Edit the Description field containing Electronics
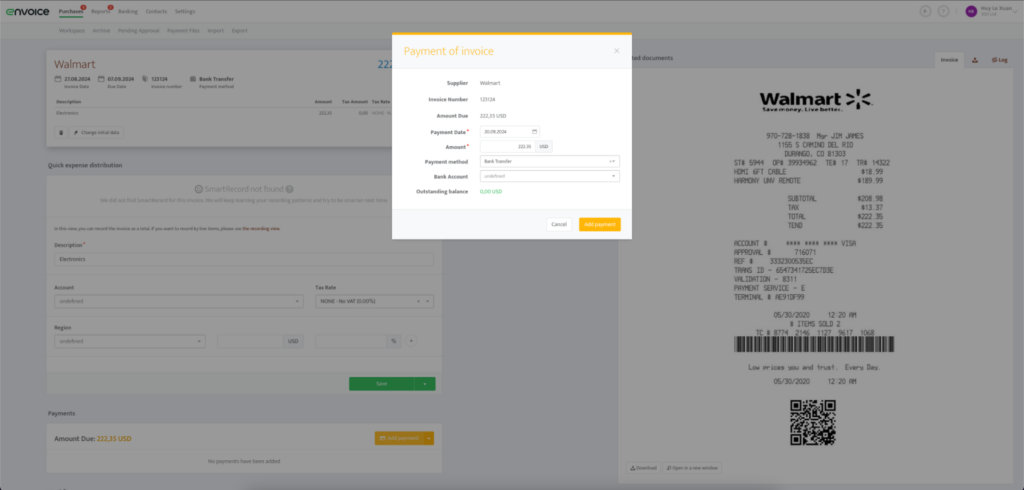This screenshot has width=1024, height=490. [x=244, y=259]
